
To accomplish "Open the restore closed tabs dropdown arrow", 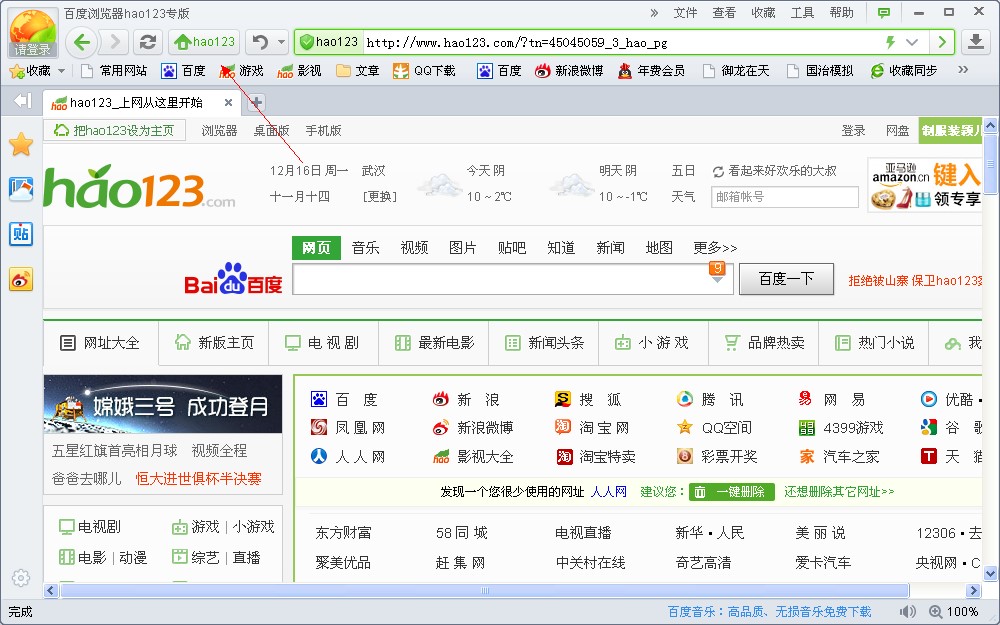I will click(281, 42).
